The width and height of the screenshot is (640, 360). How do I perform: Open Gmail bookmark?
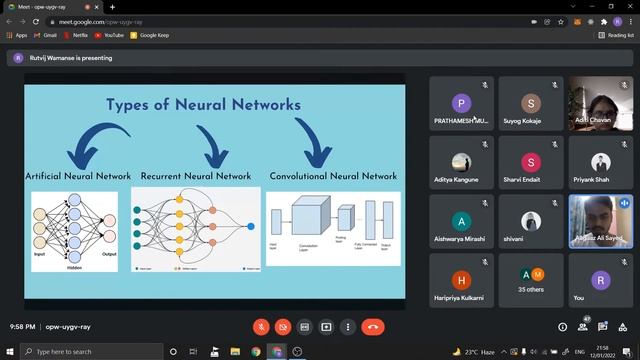tap(45, 36)
